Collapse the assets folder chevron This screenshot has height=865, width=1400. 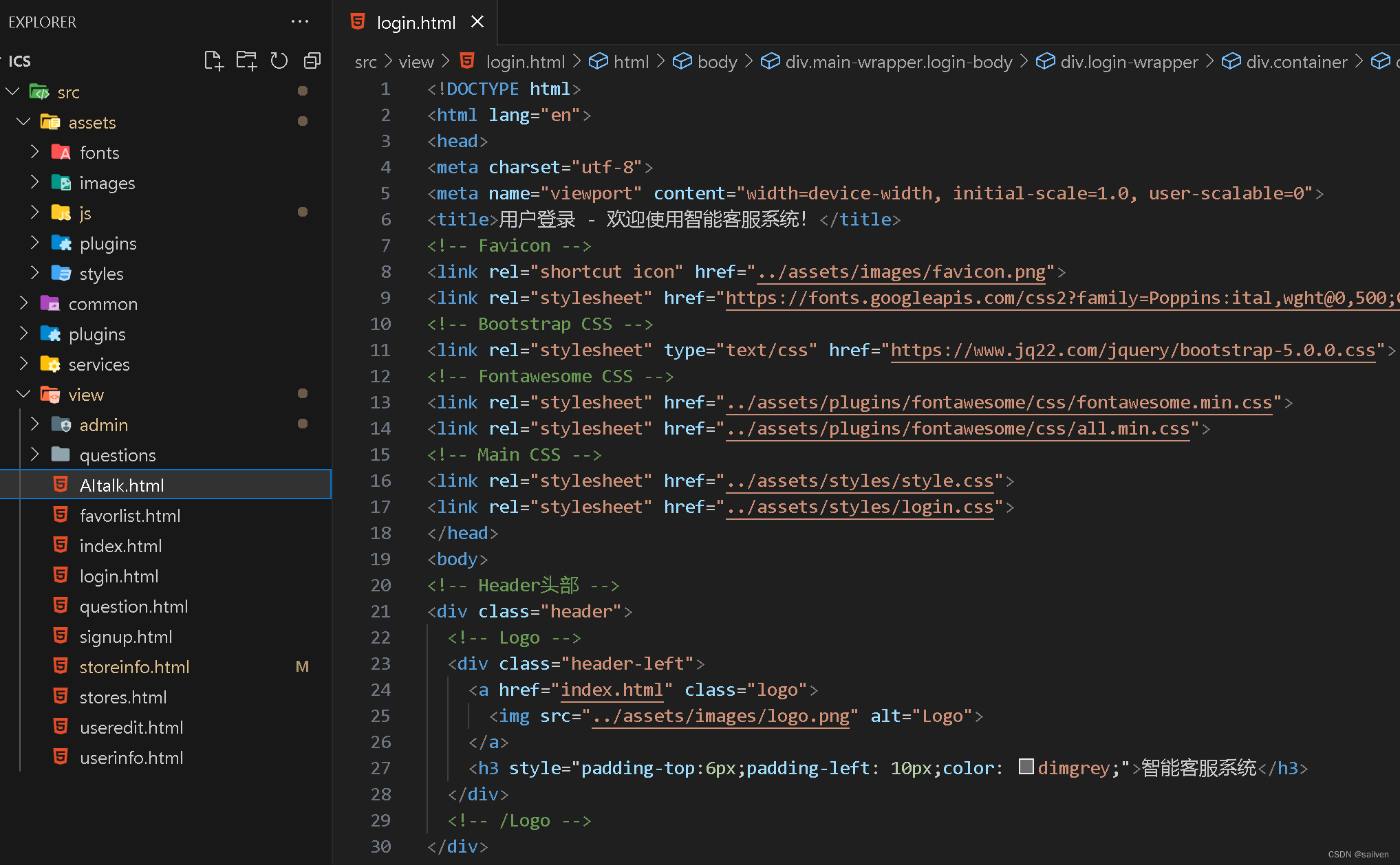[x=23, y=122]
